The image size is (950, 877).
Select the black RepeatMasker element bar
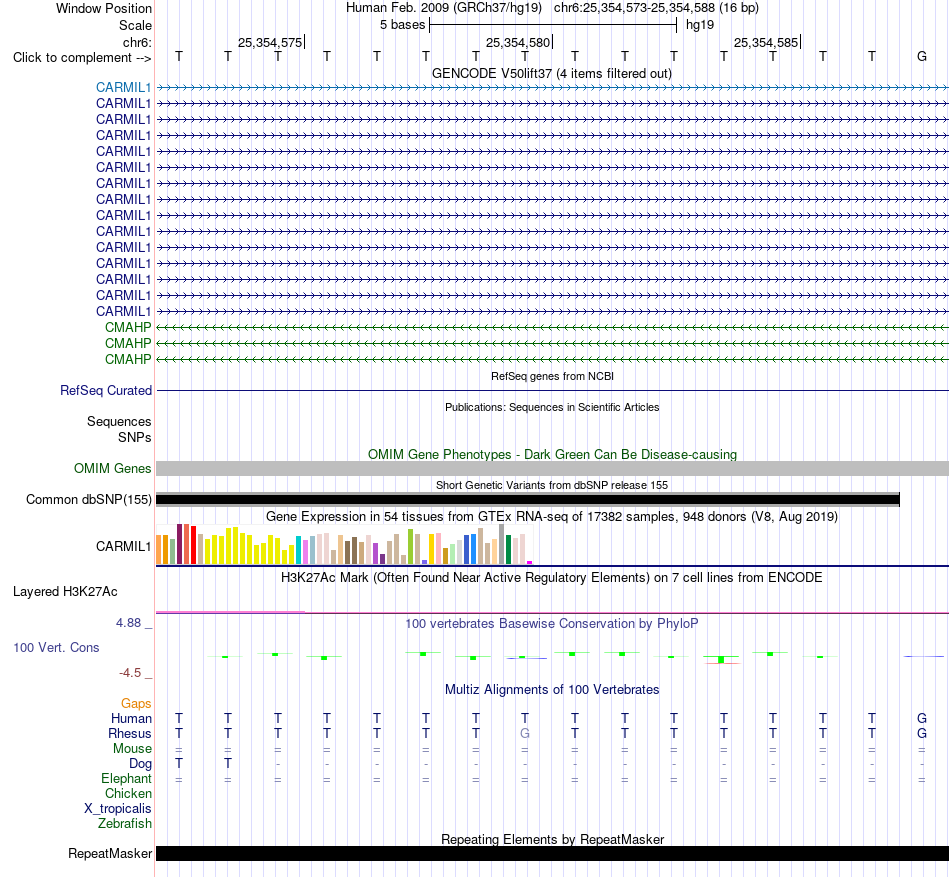pos(552,853)
